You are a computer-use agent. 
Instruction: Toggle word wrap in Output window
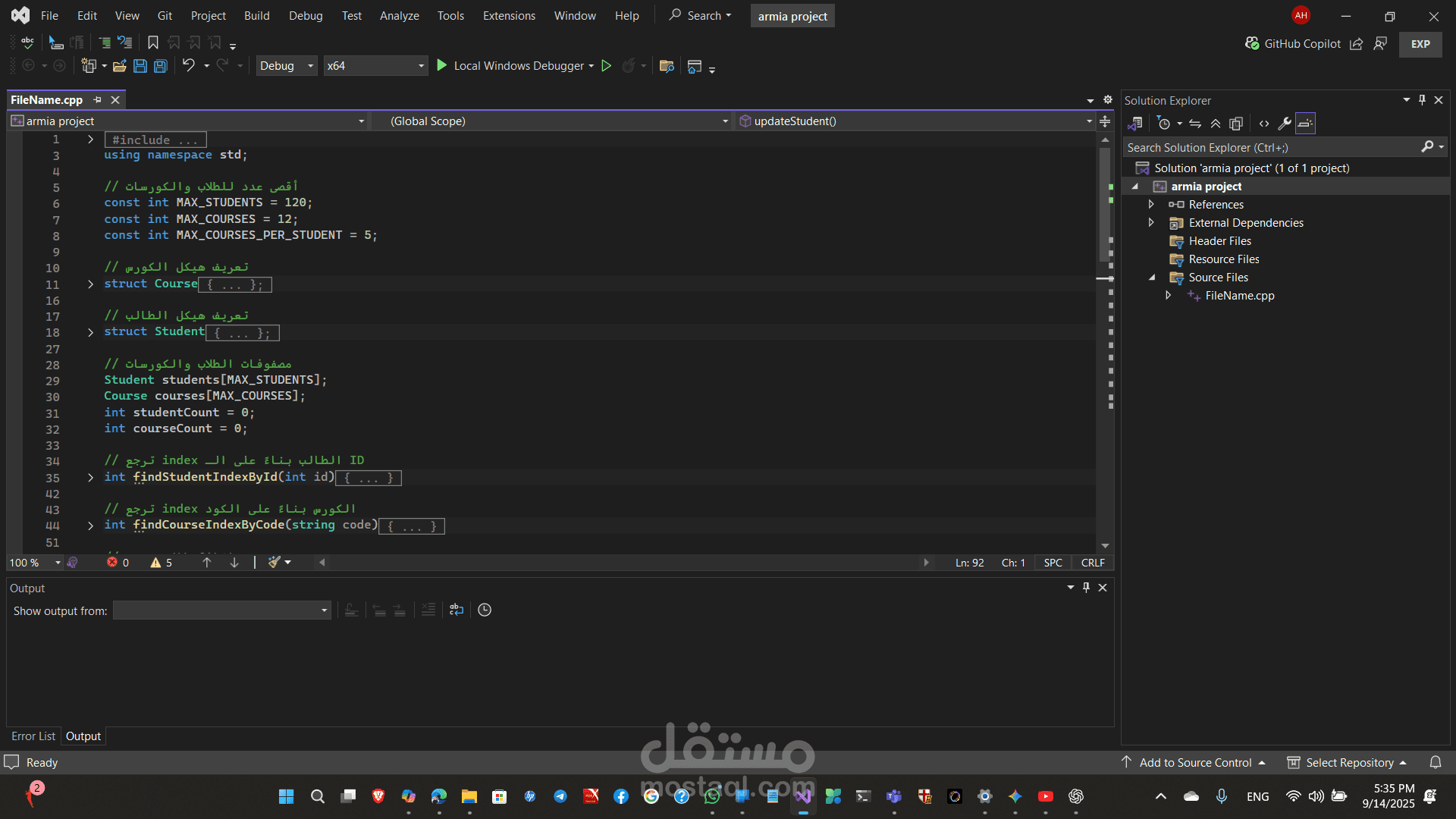(x=457, y=610)
